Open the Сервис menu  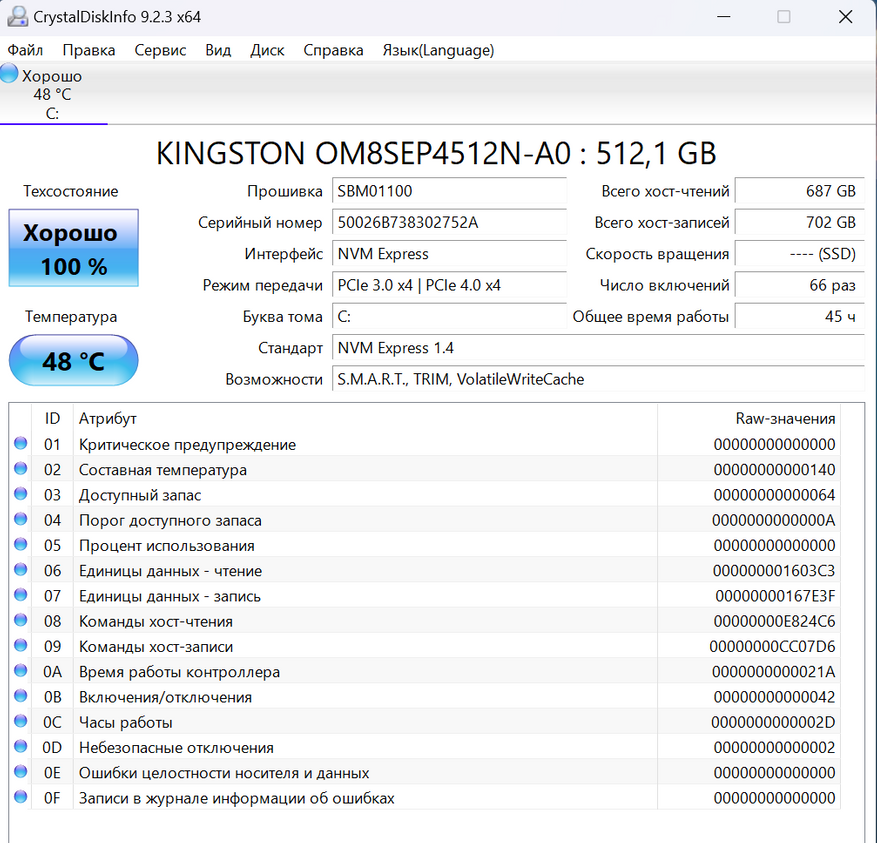point(160,50)
